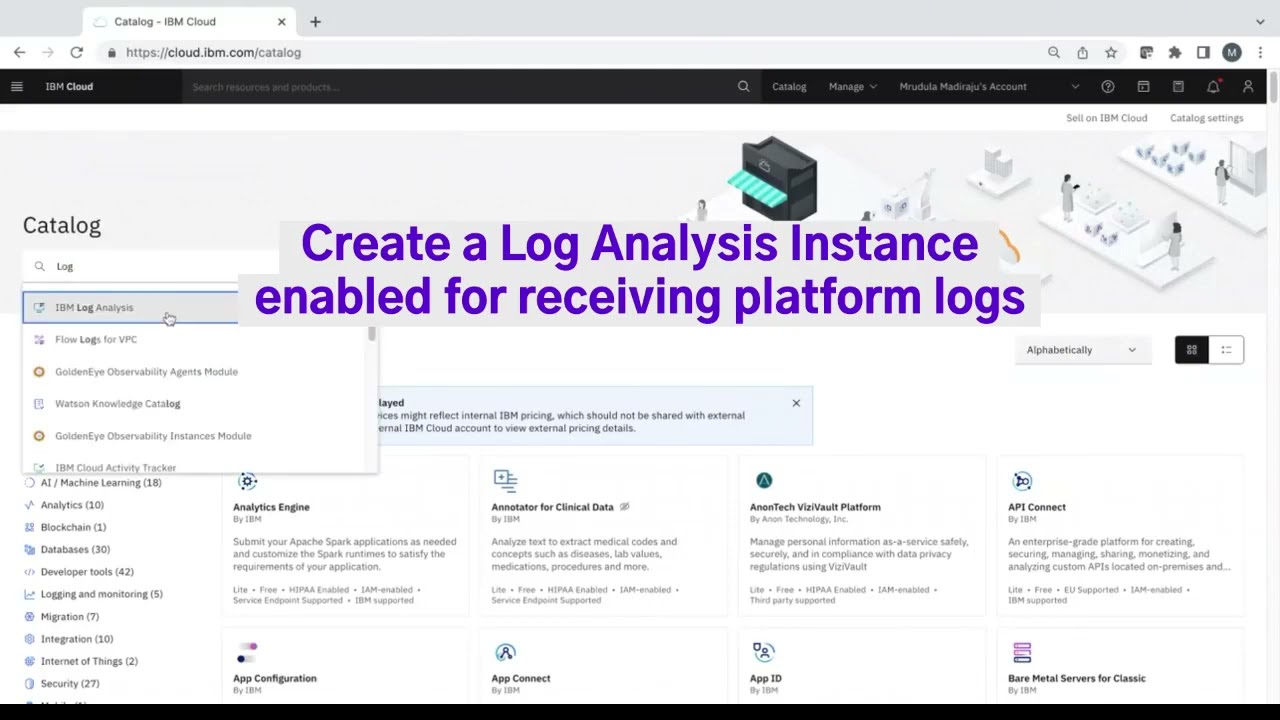The height and width of the screenshot is (720, 1280).
Task: Filter by Logging and monitoring category
Action: tap(101, 594)
